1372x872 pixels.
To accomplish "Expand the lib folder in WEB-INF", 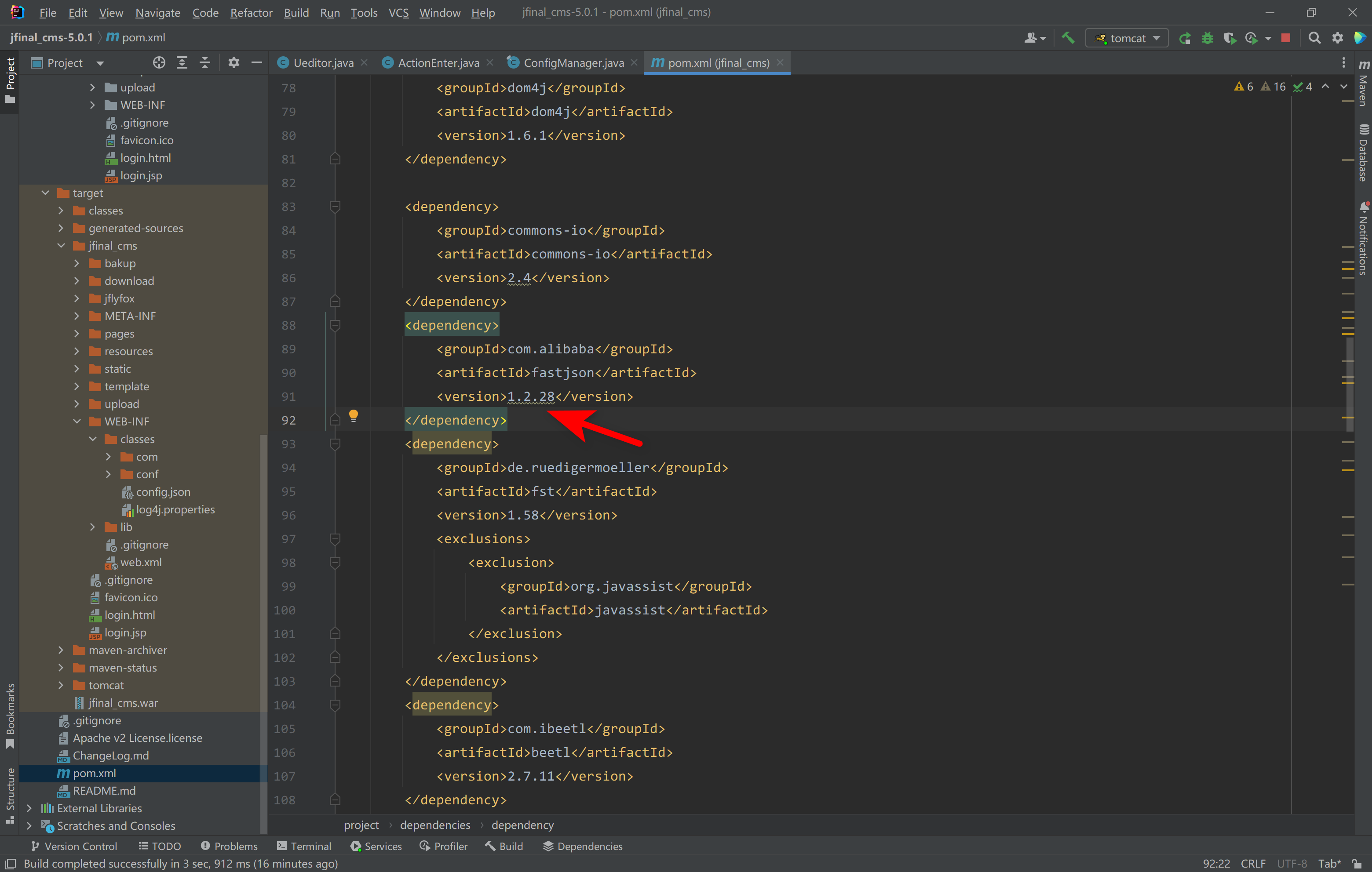I will [93, 527].
